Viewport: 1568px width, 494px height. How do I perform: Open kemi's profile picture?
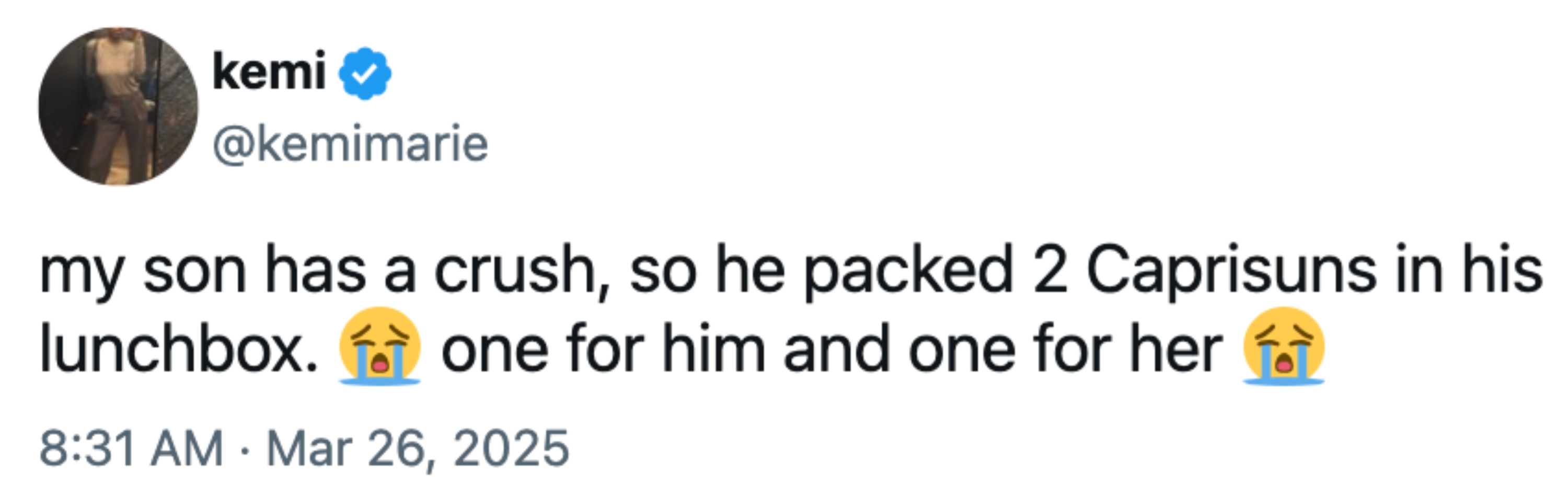[x=118, y=106]
